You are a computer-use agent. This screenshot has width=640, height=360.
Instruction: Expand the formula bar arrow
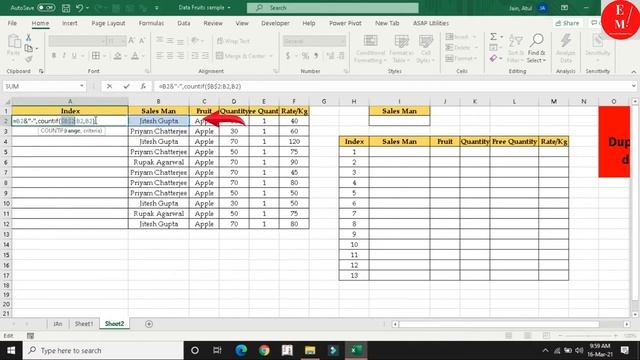coord(633,86)
